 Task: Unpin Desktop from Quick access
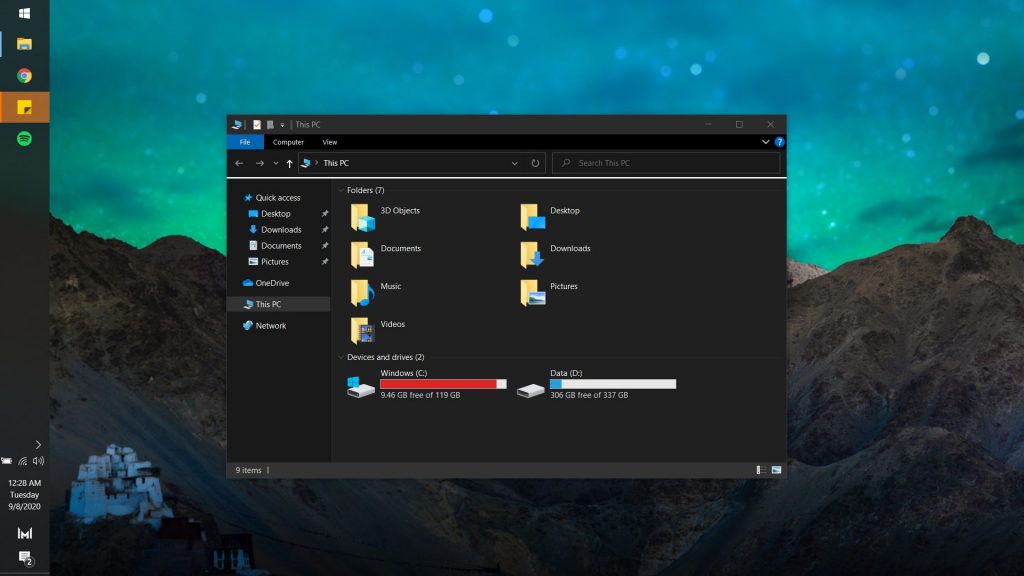coord(325,214)
